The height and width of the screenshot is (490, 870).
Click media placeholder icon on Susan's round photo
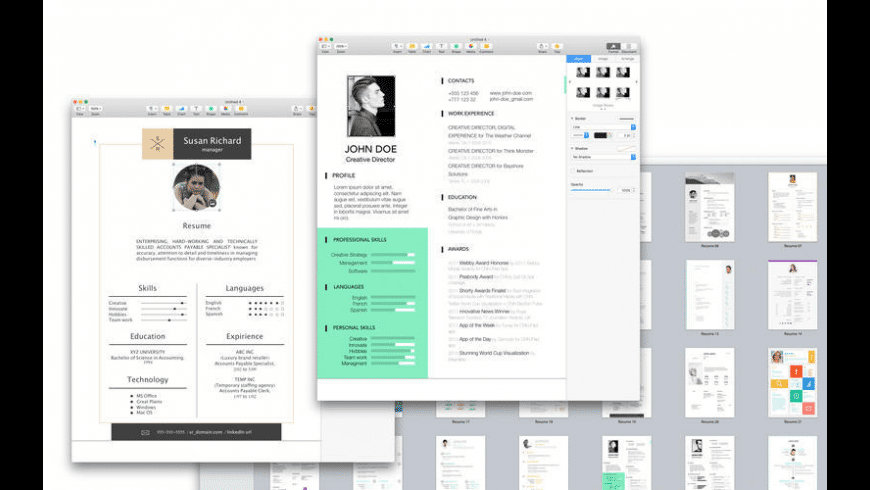(x=213, y=204)
